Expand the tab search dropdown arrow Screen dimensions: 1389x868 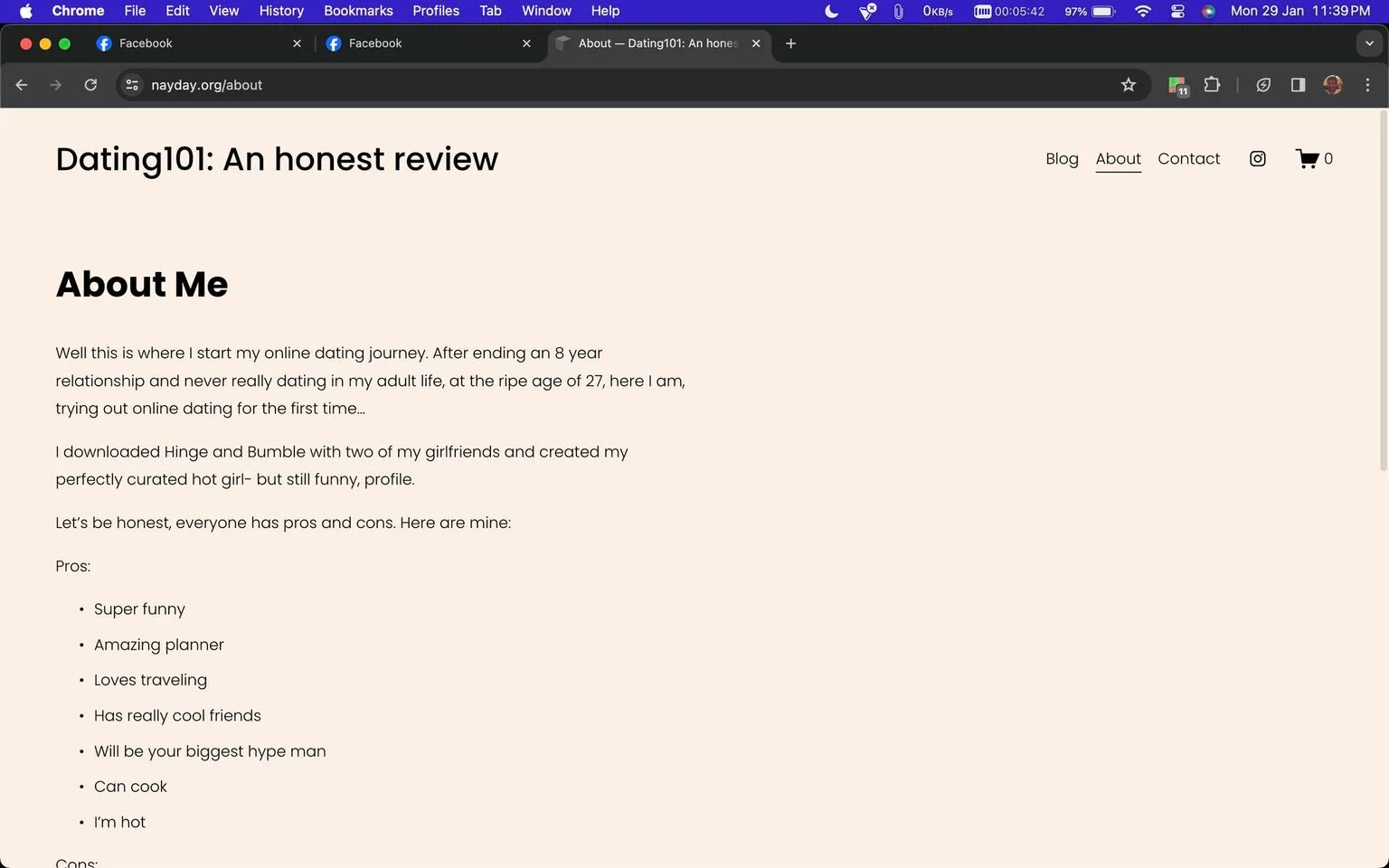1369,43
